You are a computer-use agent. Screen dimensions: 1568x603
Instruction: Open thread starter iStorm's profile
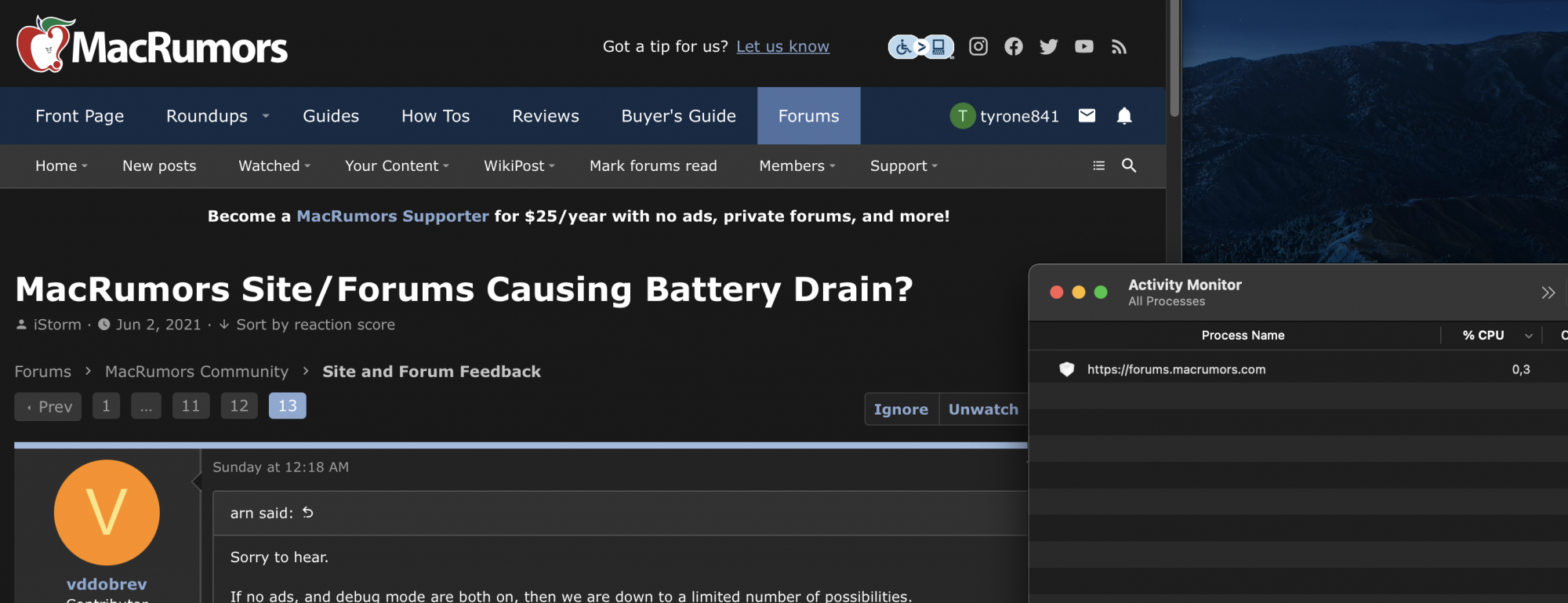pyautogui.click(x=57, y=325)
